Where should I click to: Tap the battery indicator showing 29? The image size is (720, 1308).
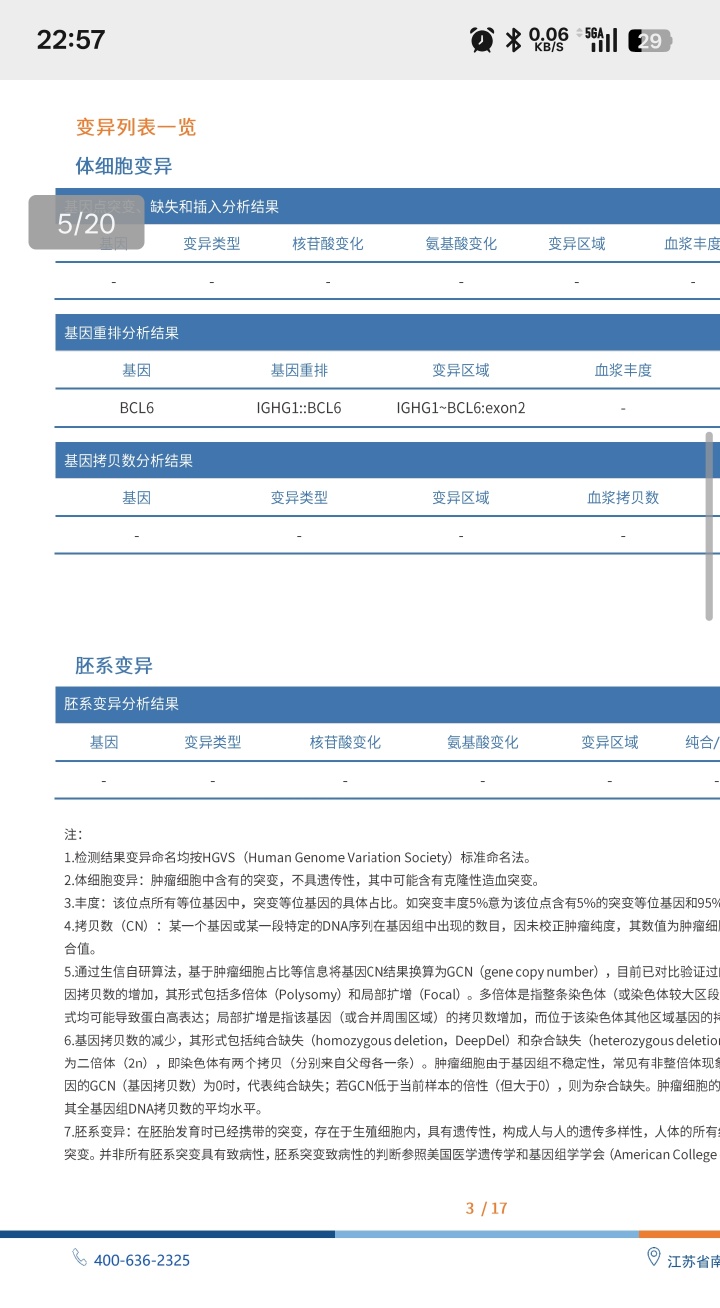click(x=651, y=41)
